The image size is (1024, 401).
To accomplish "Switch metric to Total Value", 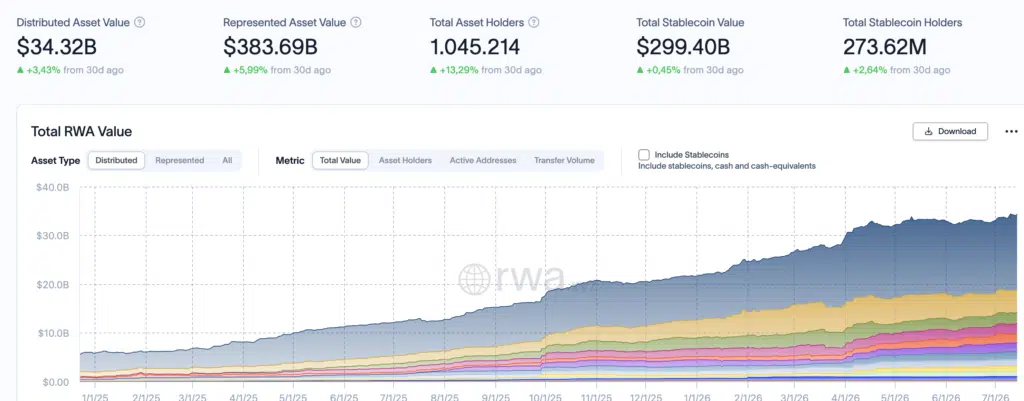I will pos(340,160).
